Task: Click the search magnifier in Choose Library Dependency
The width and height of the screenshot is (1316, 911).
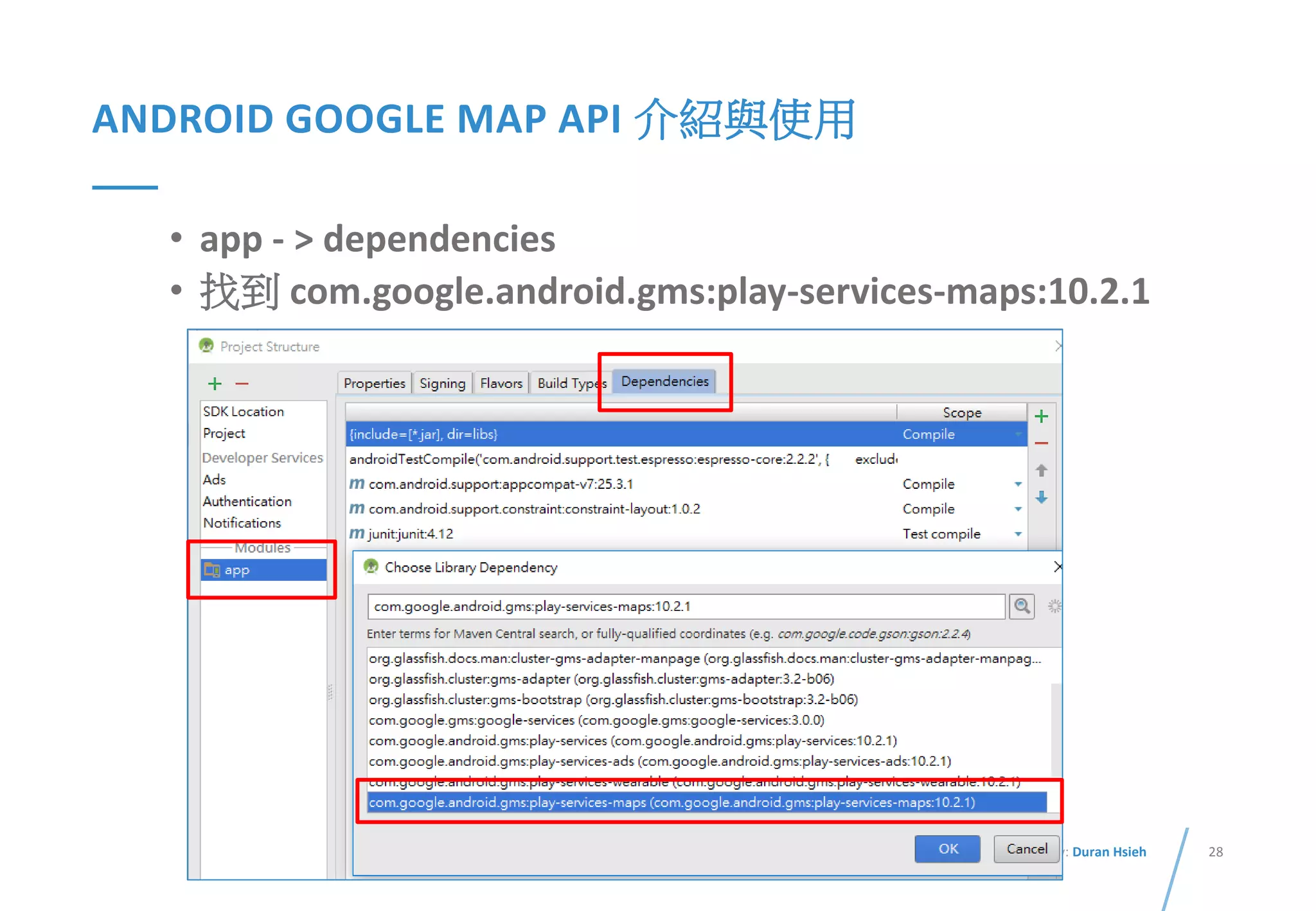Action: pyautogui.click(x=1022, y=606)
